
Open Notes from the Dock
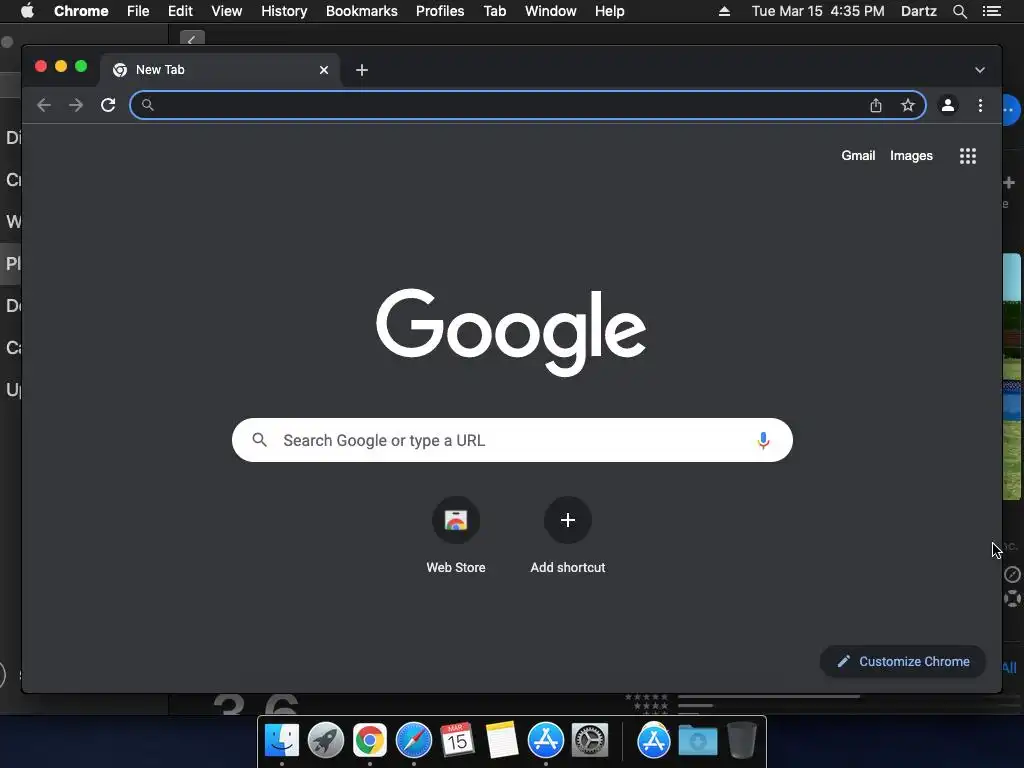[x=502, y=741]
